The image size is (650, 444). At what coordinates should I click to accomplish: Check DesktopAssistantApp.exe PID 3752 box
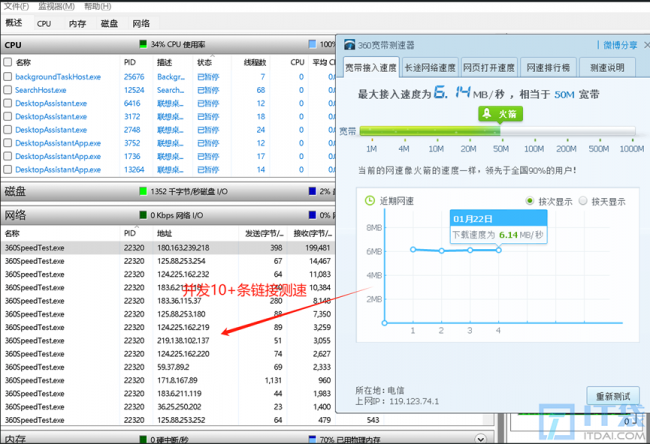point(7,143)
